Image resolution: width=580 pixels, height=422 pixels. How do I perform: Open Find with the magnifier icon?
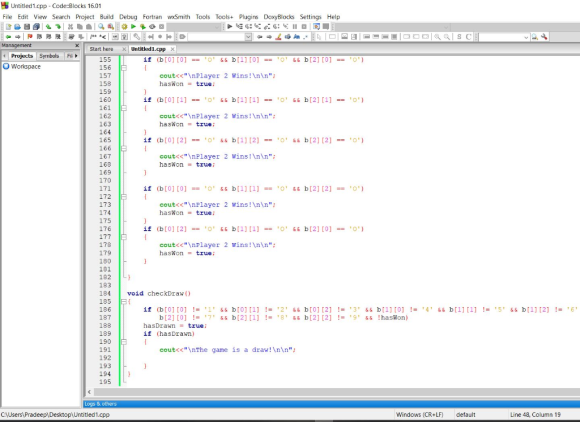coord(101,27)
